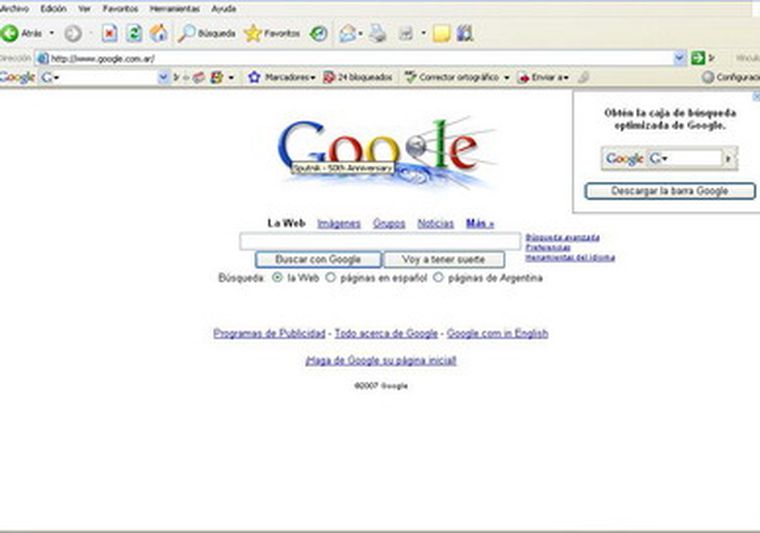
Task: Click the news icon in Google toolbar
Action: tap(198, 77)
